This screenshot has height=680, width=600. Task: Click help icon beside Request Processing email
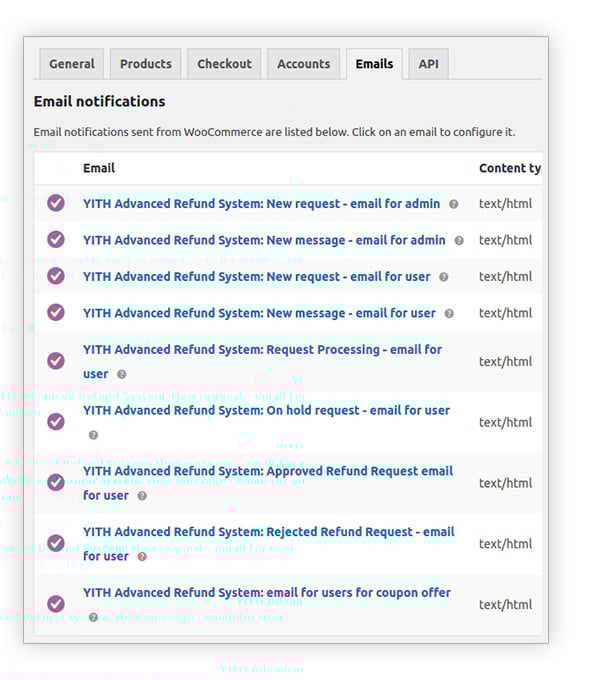click(122, 374)
